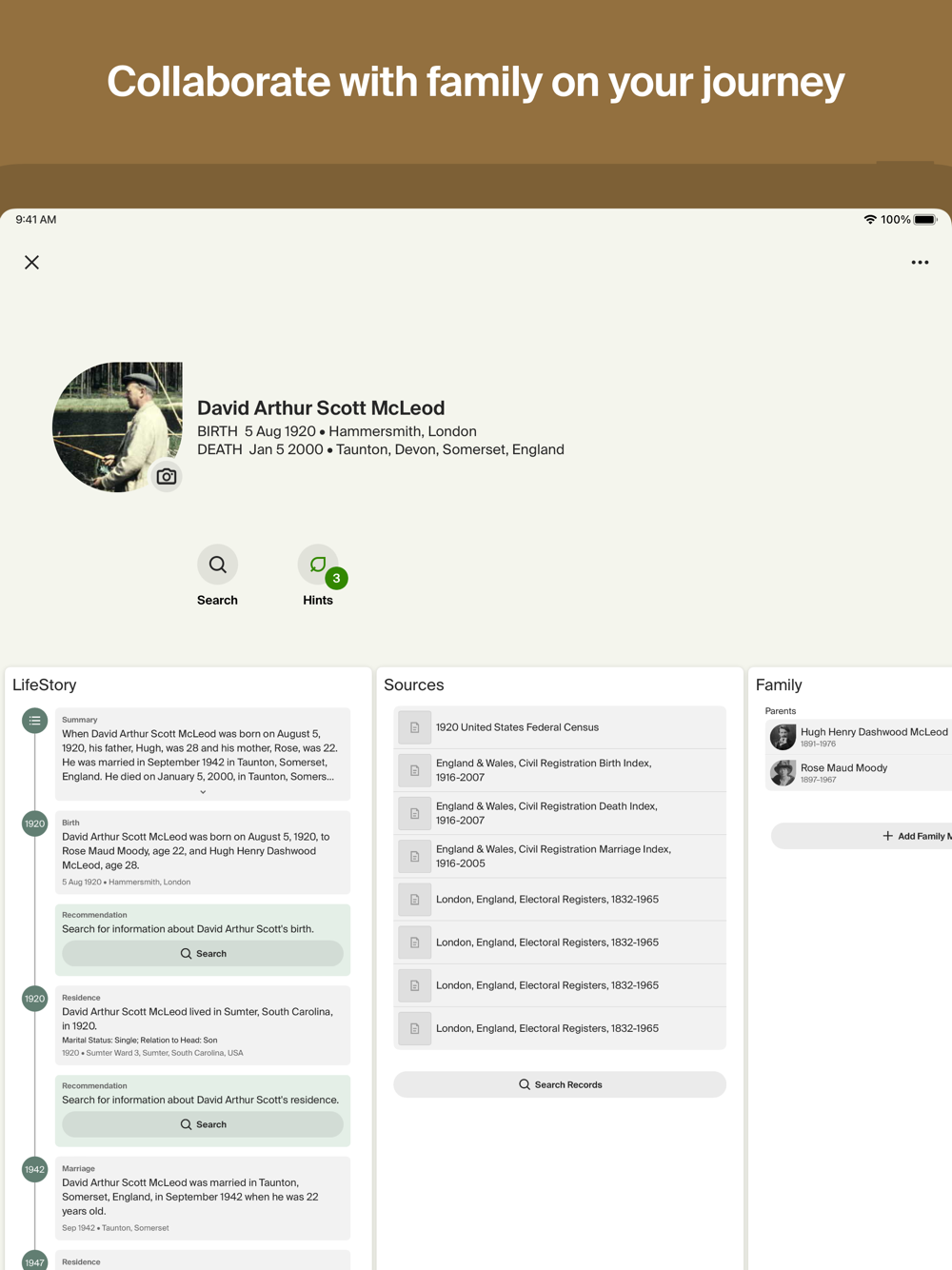Open Hints leaf icon with 3 badge
This screenshot has width=952, height=1270.
(x=318, y=565)
